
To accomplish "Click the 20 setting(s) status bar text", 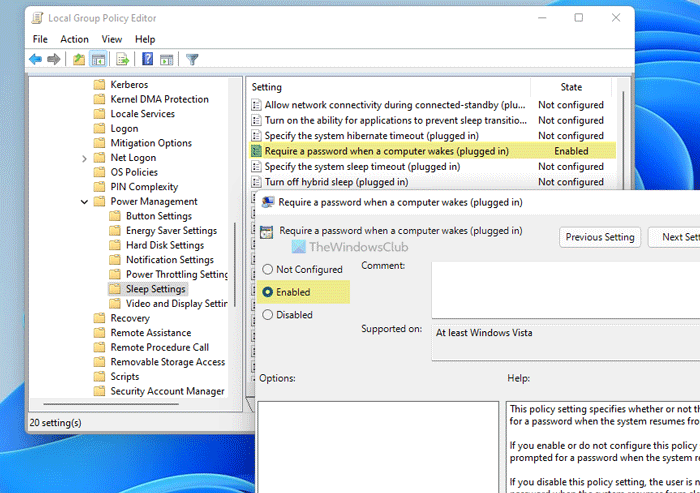I will click(56, 422).
